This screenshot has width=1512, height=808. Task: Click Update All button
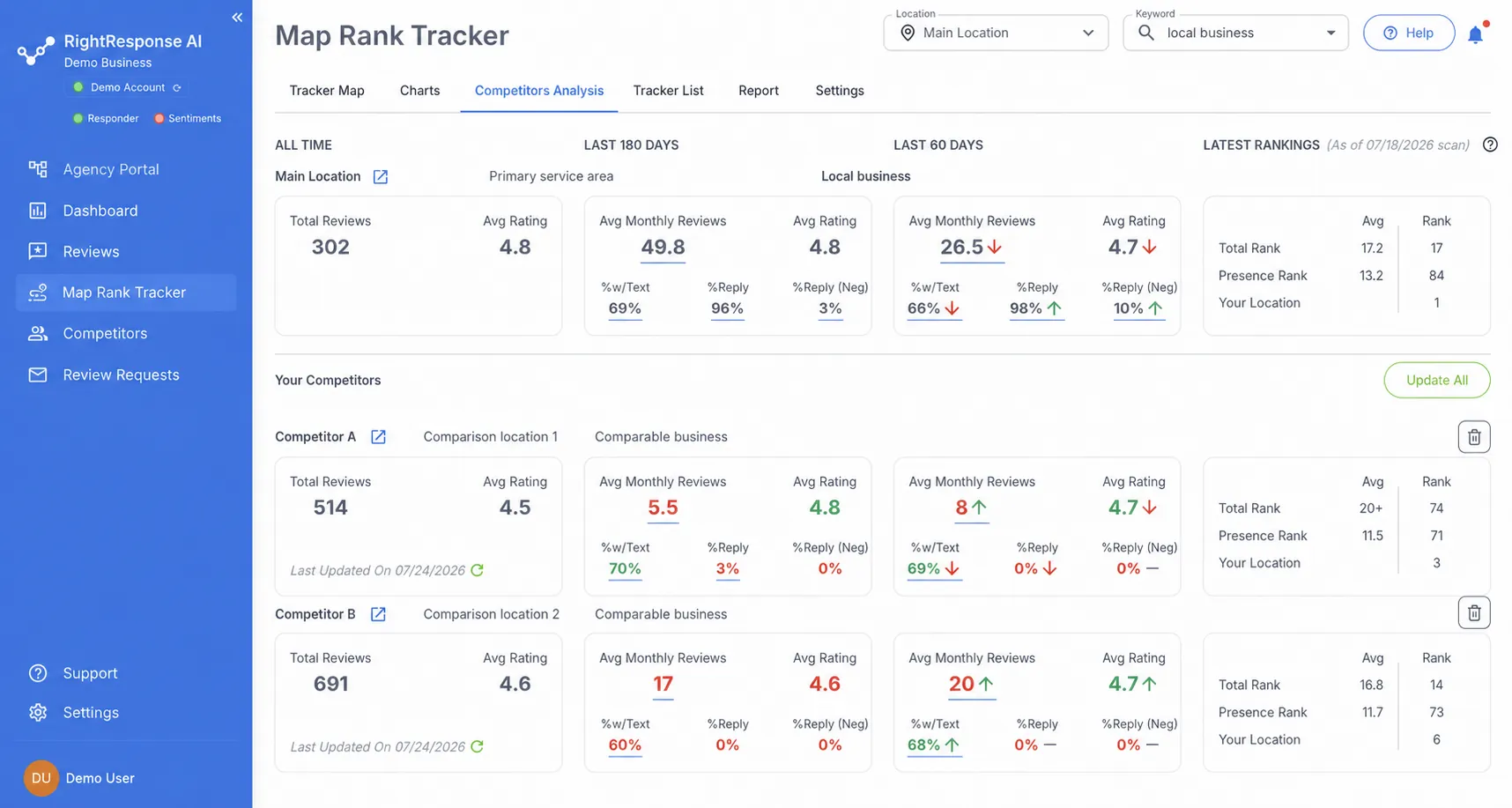(x=1437, y=380)
